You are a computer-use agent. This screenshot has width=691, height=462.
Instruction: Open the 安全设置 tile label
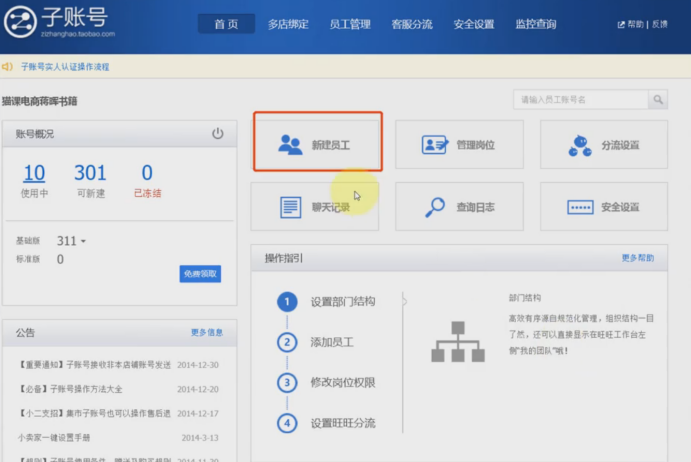620,207
